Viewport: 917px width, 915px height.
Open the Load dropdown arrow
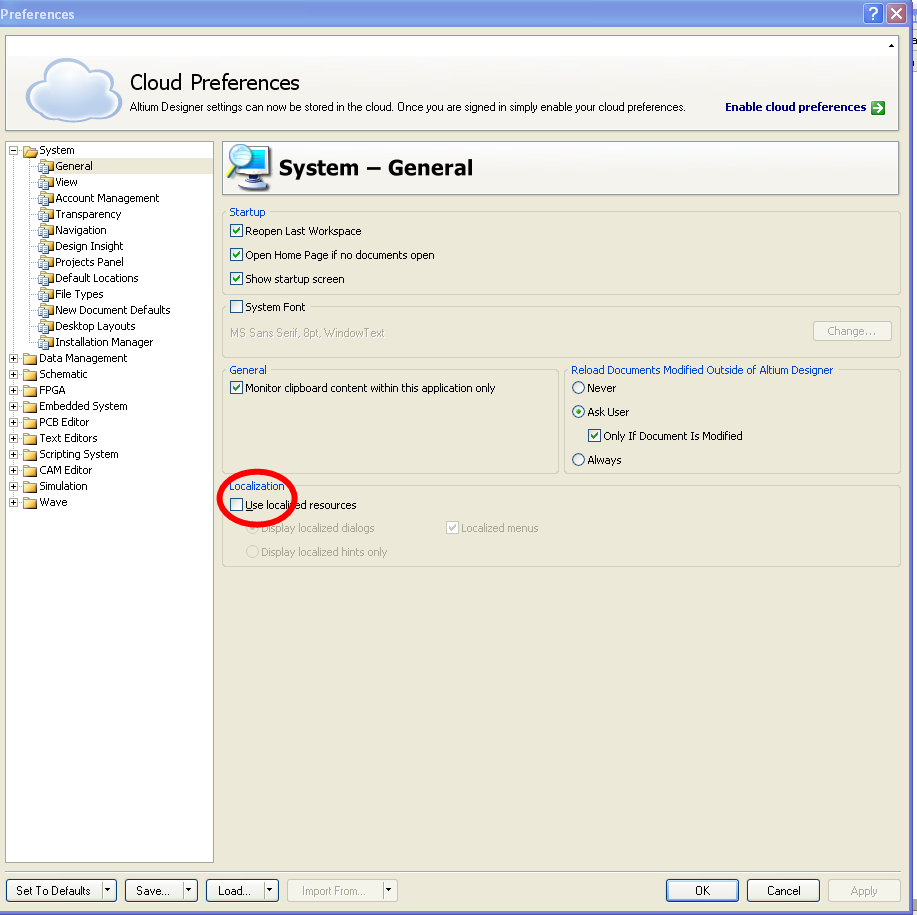tap(270, 890)
